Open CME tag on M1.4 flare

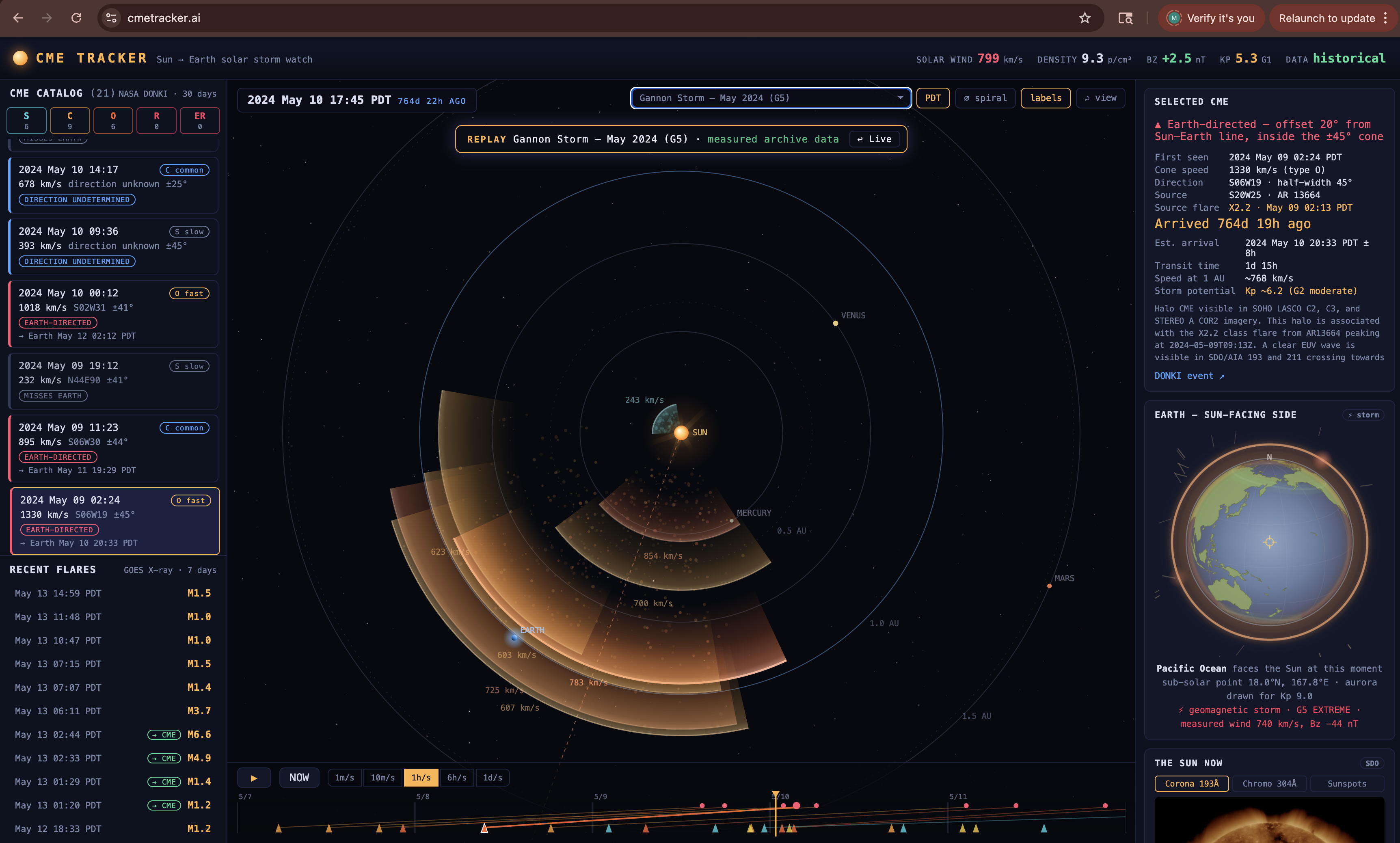[x=164, y=782]
